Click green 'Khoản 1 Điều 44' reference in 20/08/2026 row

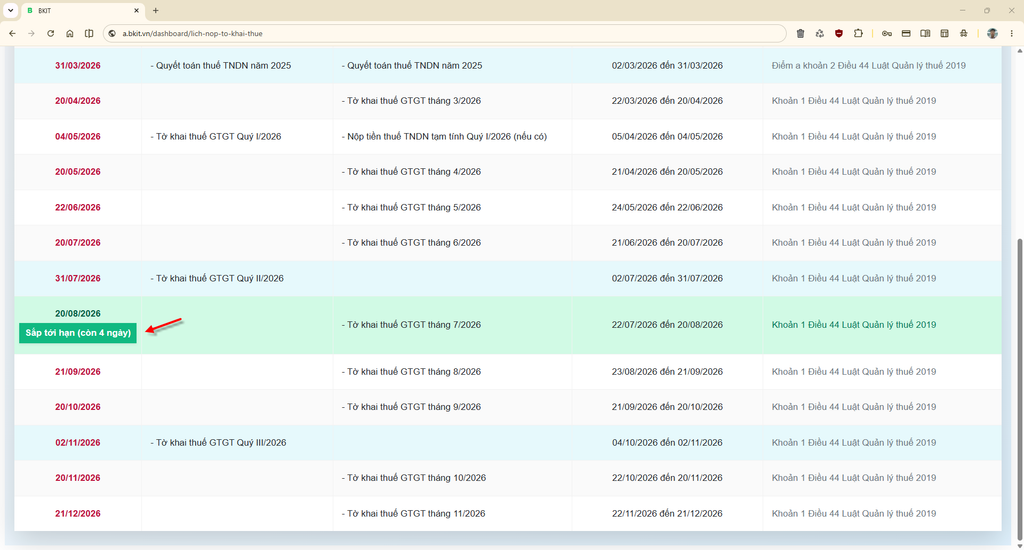tap(854, 325)
